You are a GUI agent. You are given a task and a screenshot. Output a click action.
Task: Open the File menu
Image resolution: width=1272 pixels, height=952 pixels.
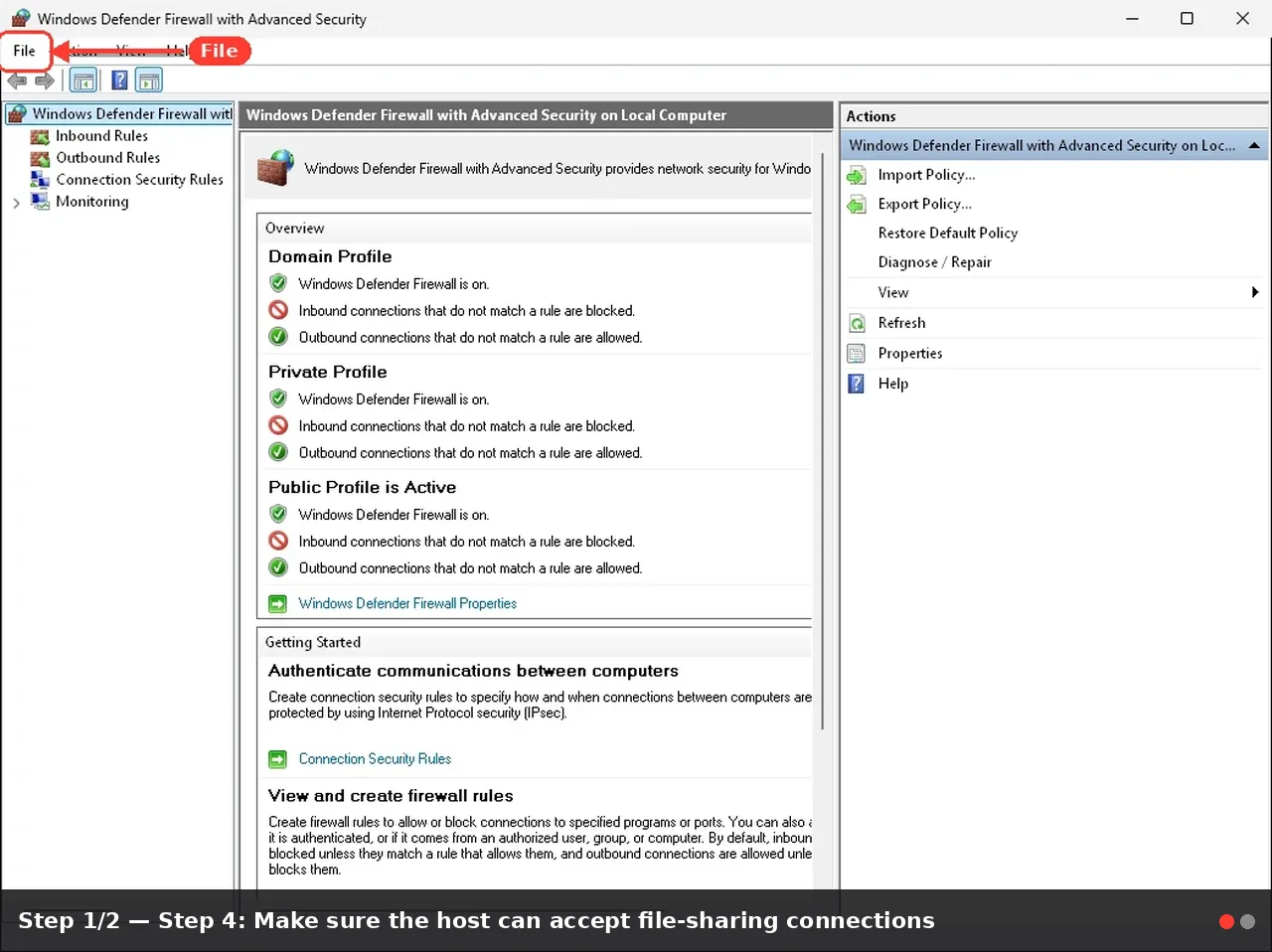point(25,51)
